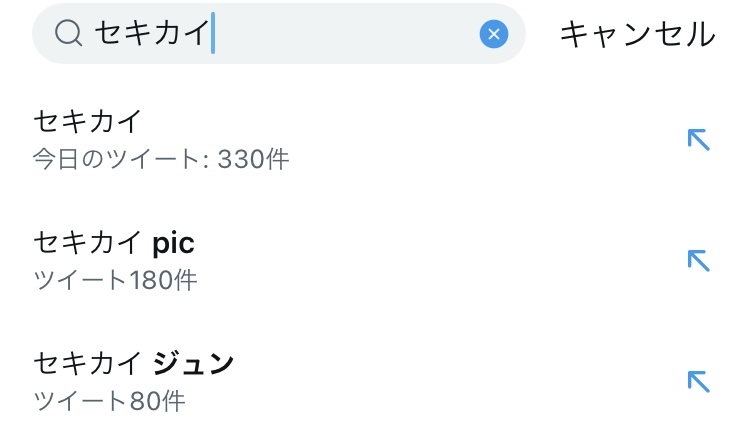Image resolution: width=750 pixels, height=448 pixels.
Task: Tap the キャンセル button
Action: (637, 35)
